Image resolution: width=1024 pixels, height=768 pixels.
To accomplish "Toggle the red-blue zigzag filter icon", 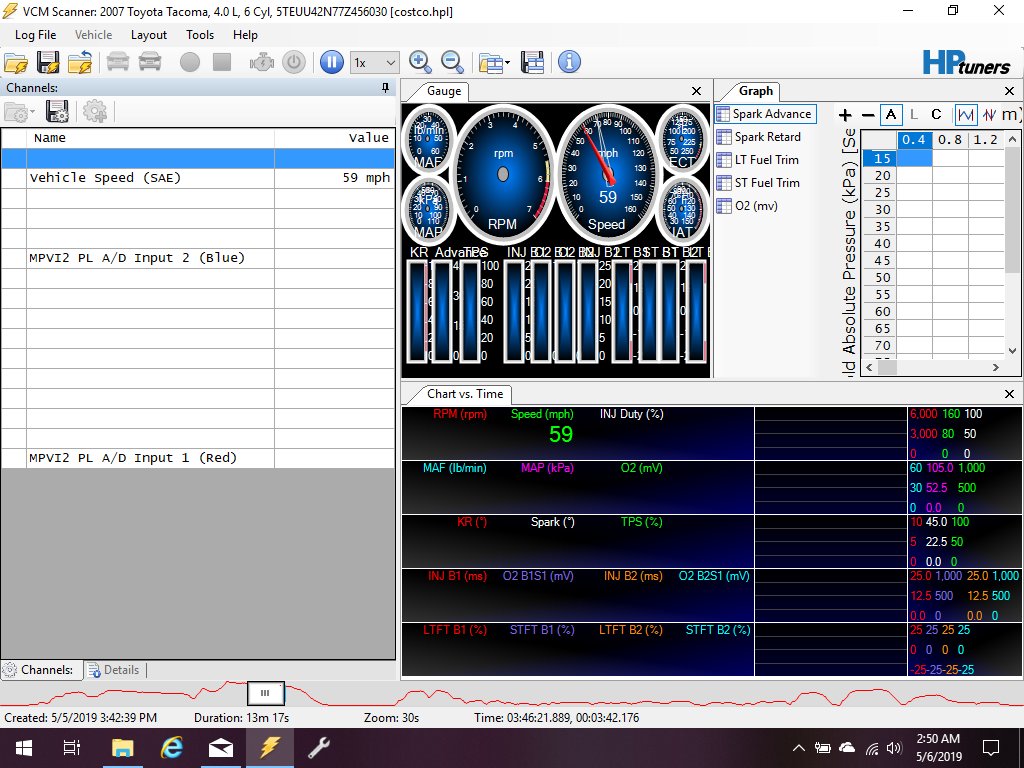I will pos(989,115).
